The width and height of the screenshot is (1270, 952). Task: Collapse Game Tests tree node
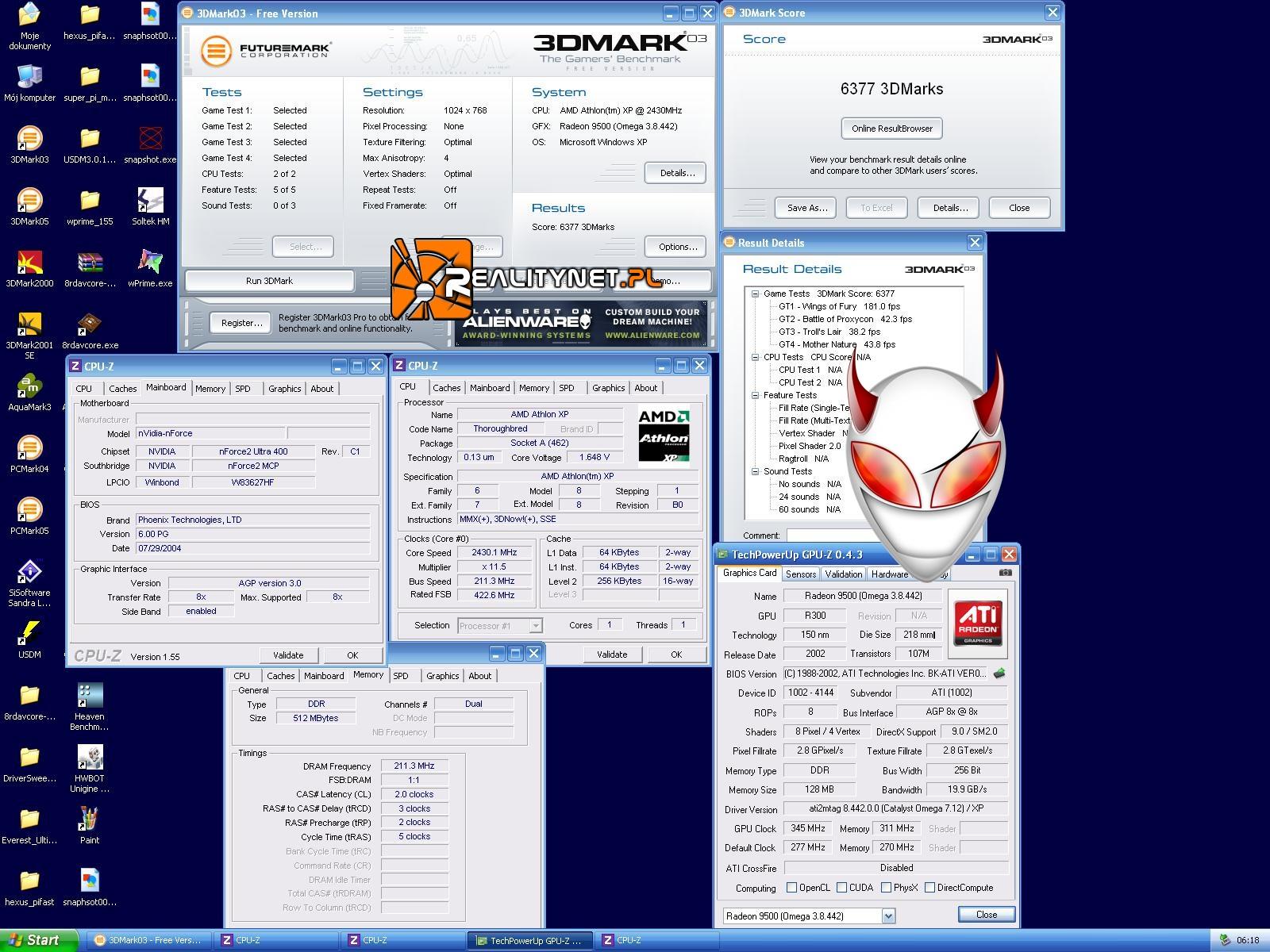pos(755,294)
